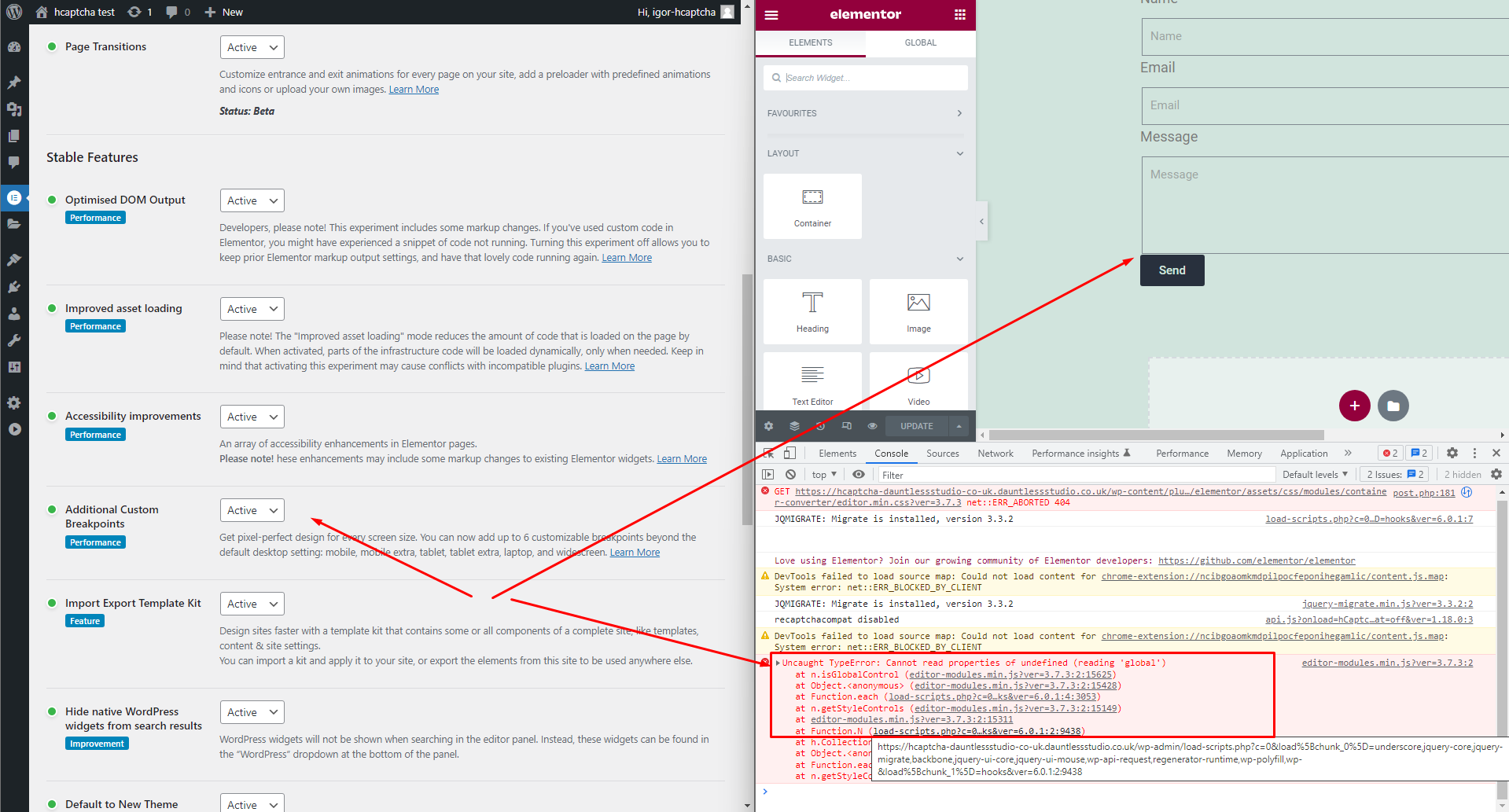Collapse the Elementor panel with the arrow

click(981, 221)
